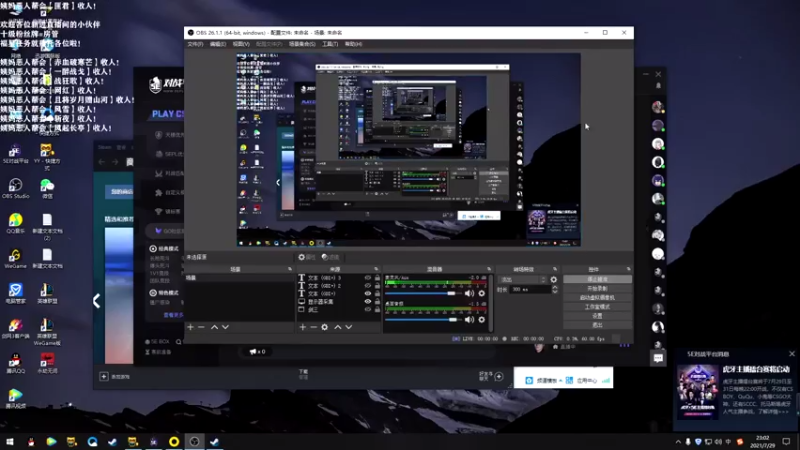Open 腾讯QQ desktop icon

[15, 363]
